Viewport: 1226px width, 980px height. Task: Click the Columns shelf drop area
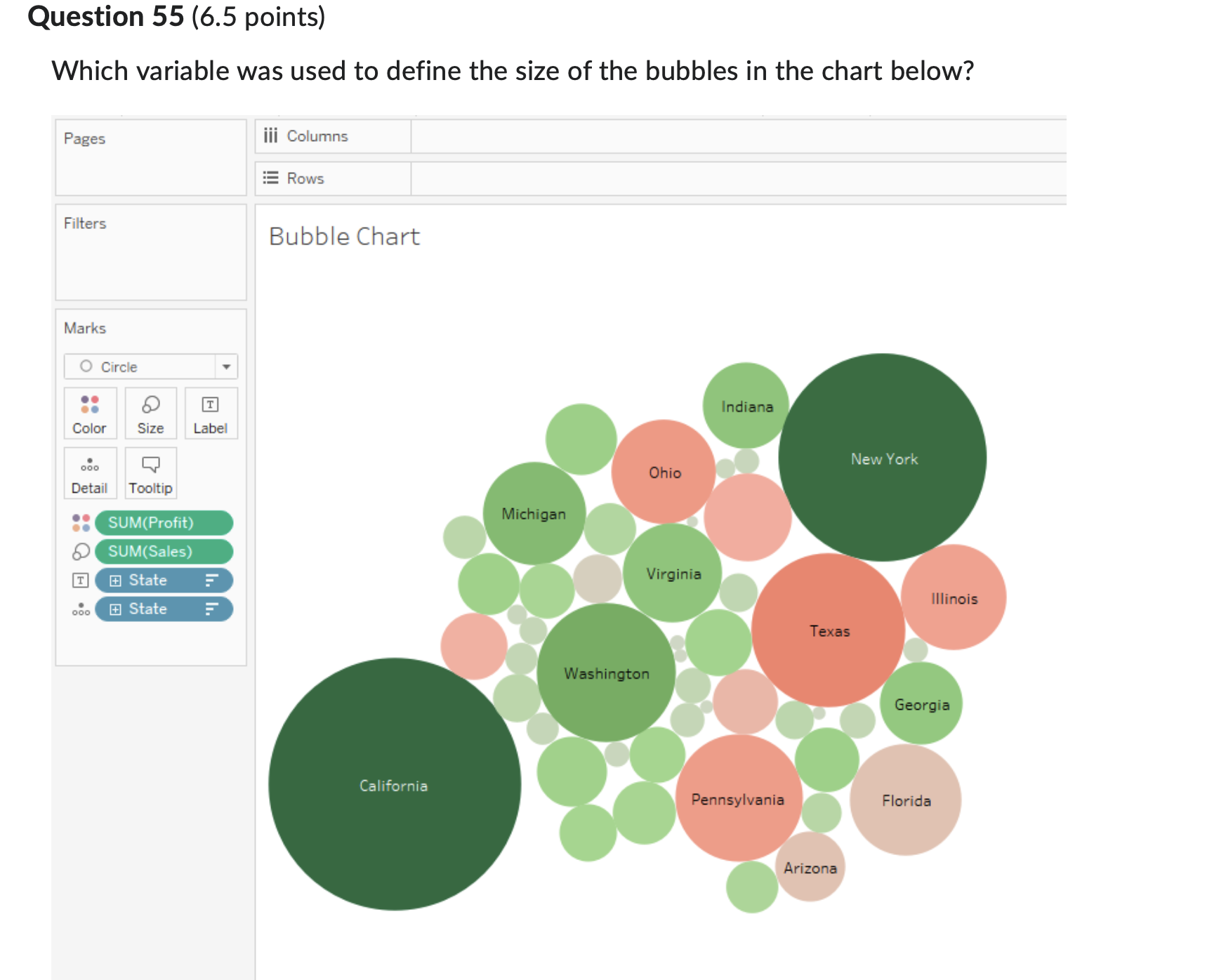click(738, 136)
